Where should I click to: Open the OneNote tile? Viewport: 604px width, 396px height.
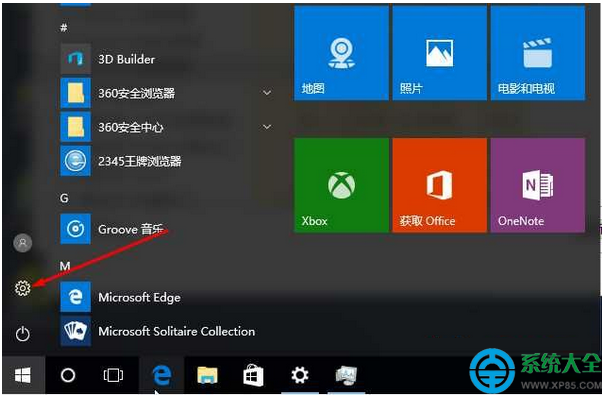pos(538,185)
